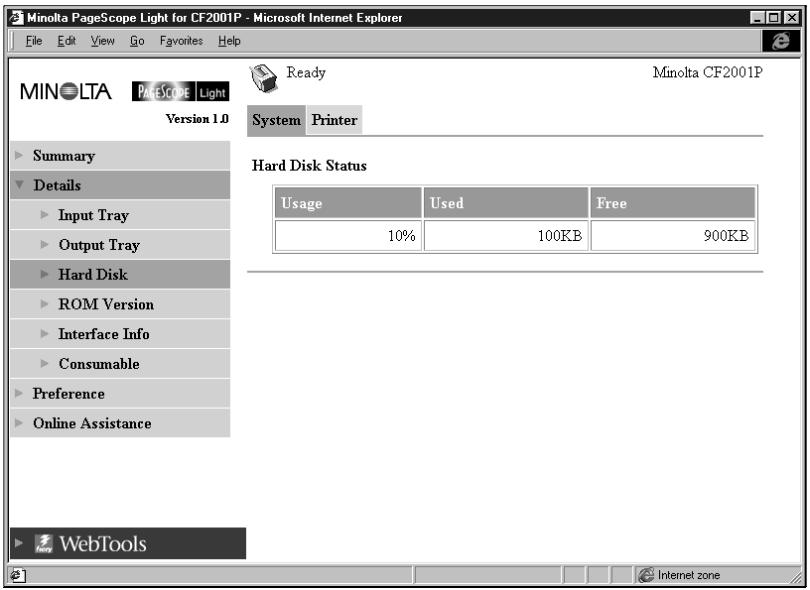
Task: Click the arrow beside Hard Disk
Action: 44,274
